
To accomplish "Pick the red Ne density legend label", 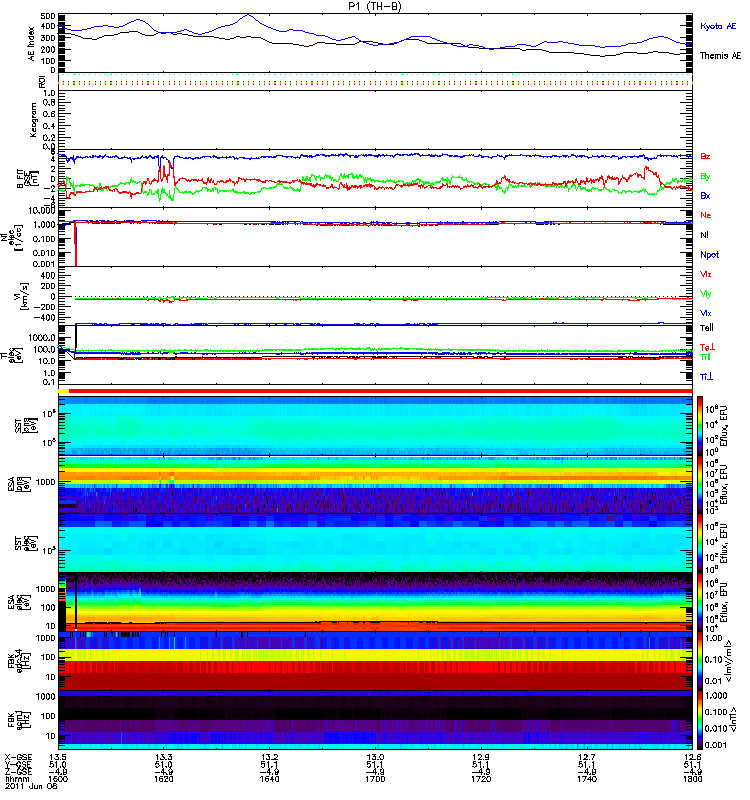I will pos(706,215).
